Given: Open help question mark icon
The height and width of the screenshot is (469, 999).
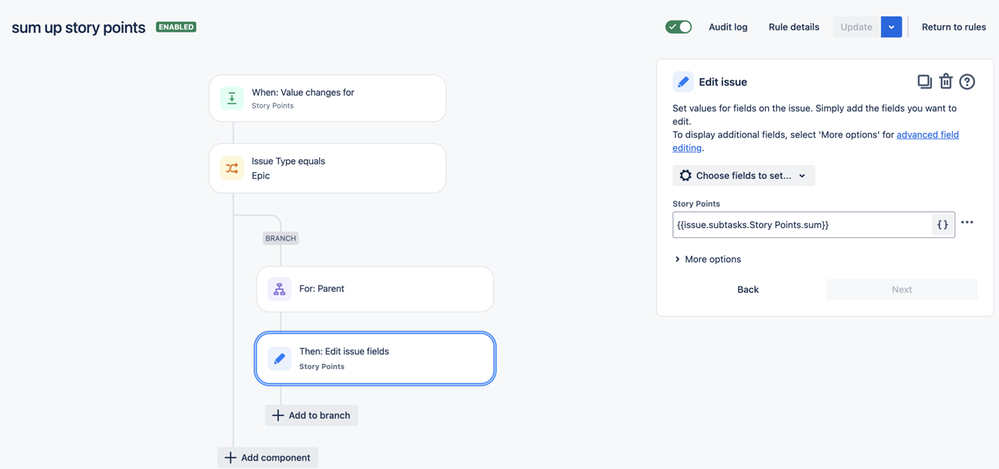Looking at the screenshot, I should tap(967, 82).
